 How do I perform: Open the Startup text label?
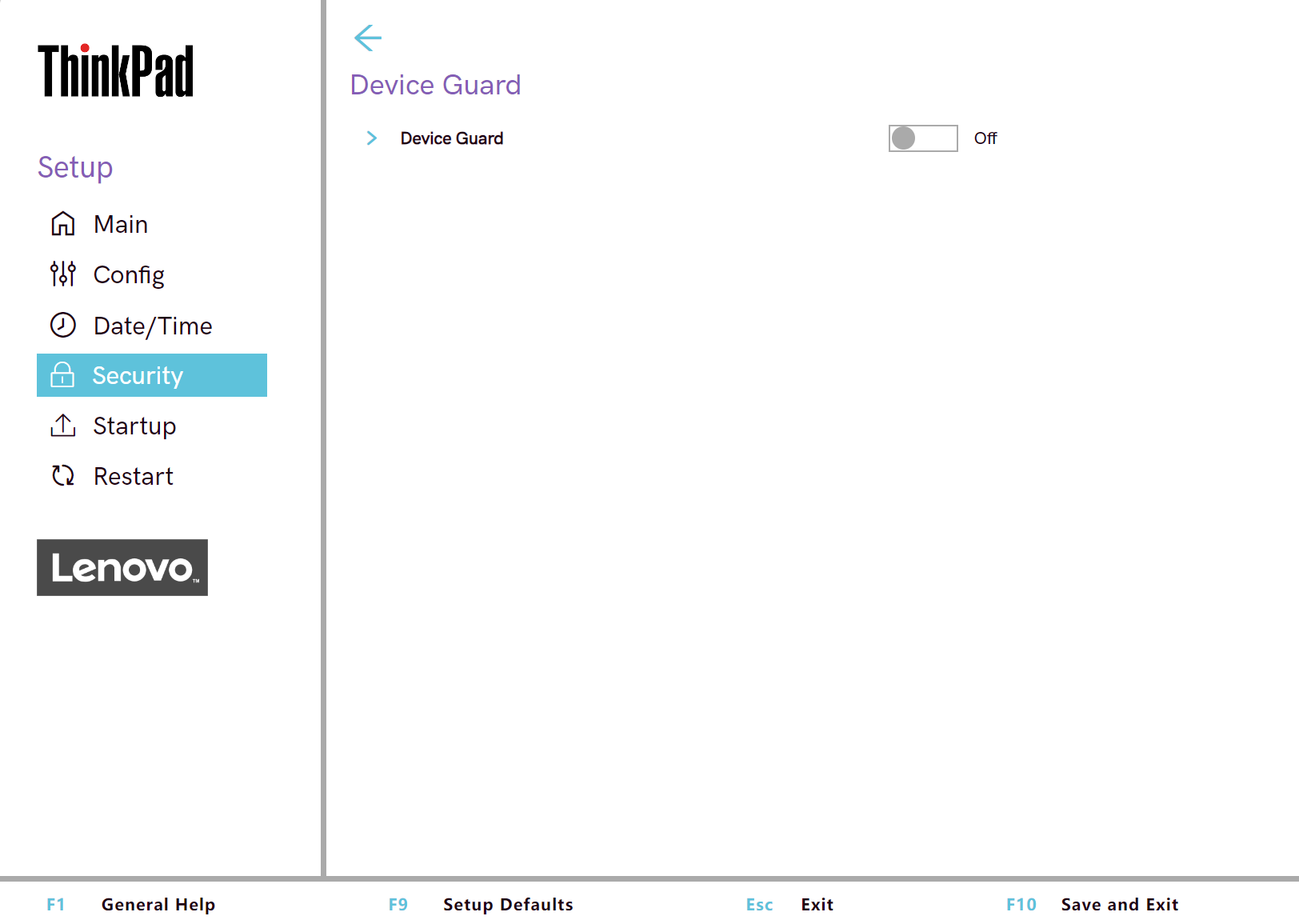pyautogui.click(x=134, y=426)
